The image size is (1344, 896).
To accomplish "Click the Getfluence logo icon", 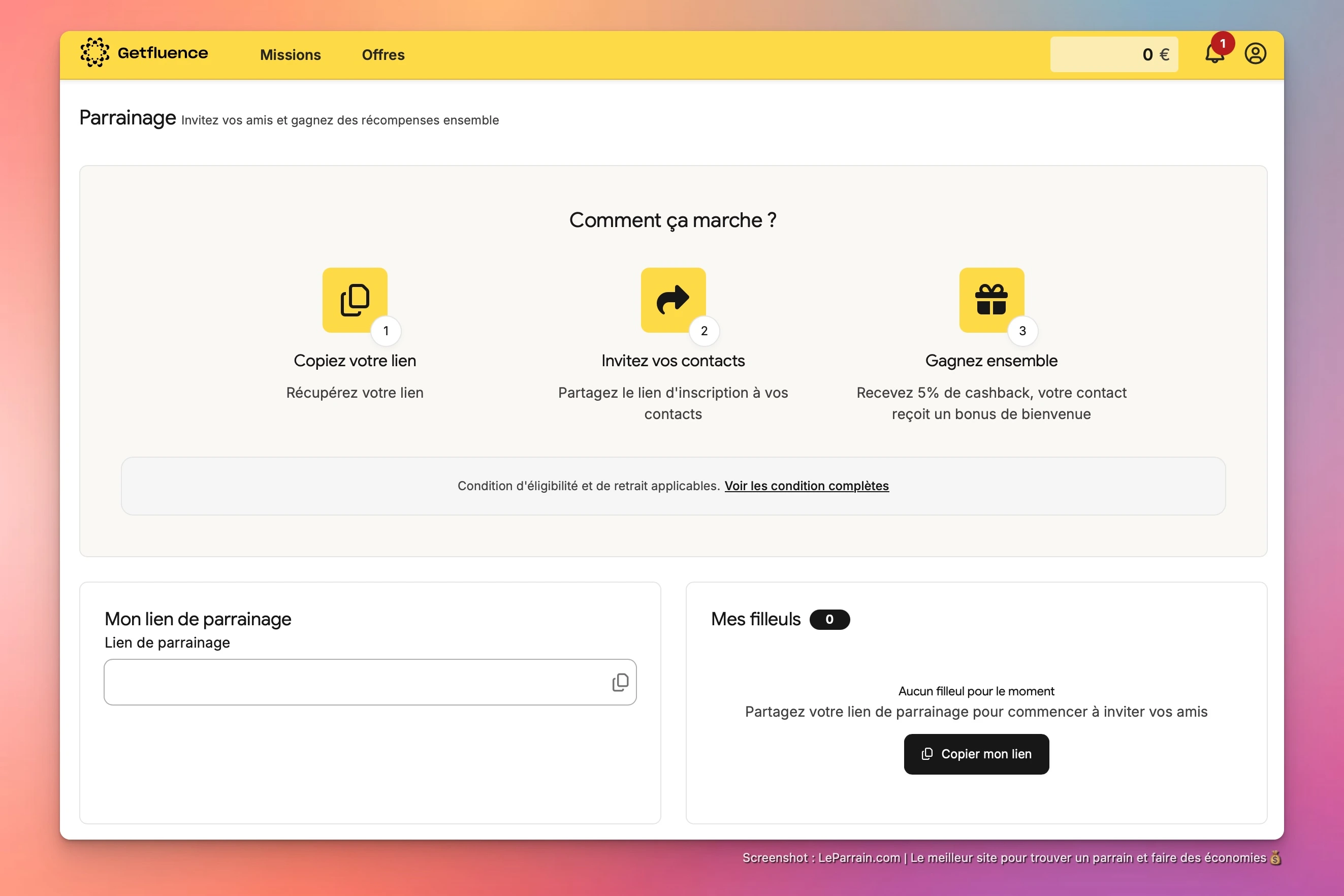I will 95,53.
